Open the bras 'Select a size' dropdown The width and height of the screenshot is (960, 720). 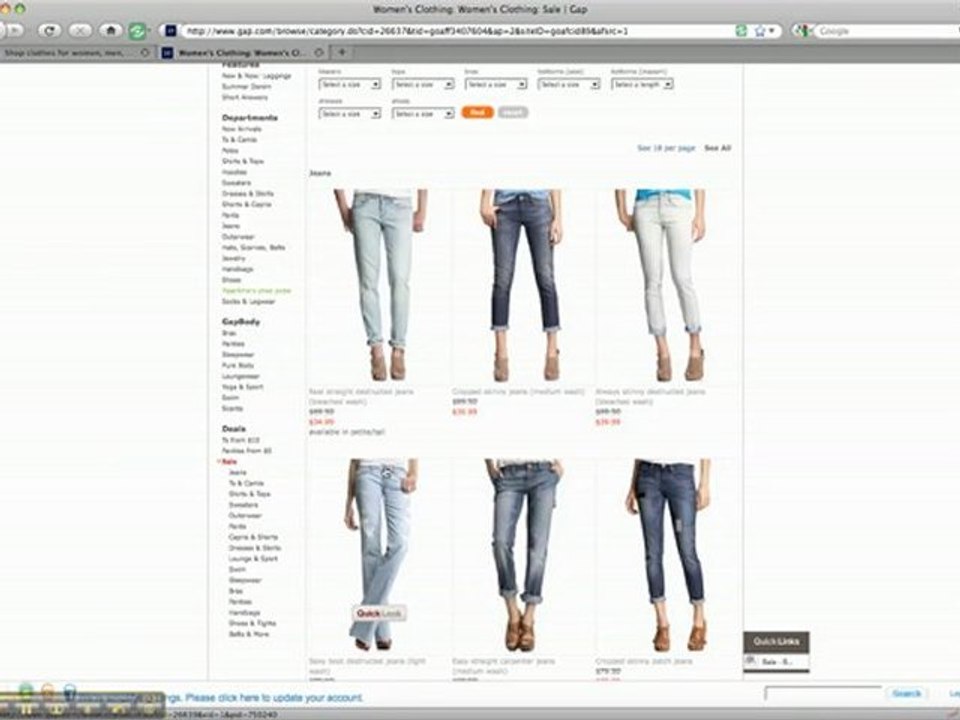click(496, 84)
